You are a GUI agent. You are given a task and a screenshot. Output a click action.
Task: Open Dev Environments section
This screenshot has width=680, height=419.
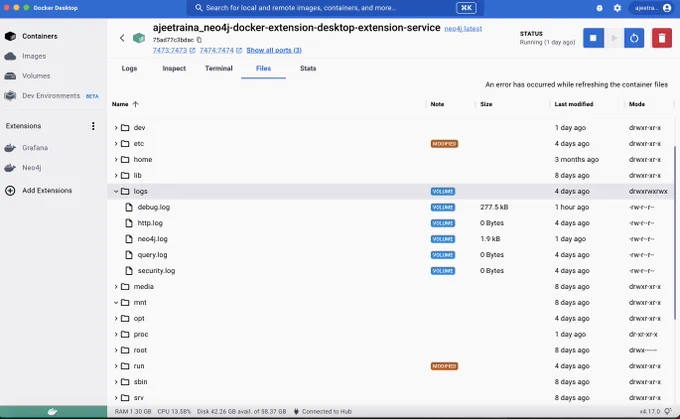coord(51,95)
